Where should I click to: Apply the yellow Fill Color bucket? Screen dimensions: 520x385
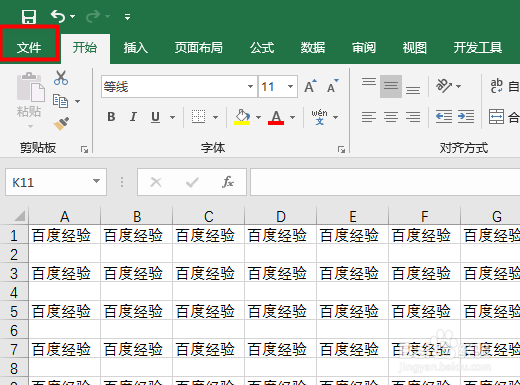pos(242,117)
